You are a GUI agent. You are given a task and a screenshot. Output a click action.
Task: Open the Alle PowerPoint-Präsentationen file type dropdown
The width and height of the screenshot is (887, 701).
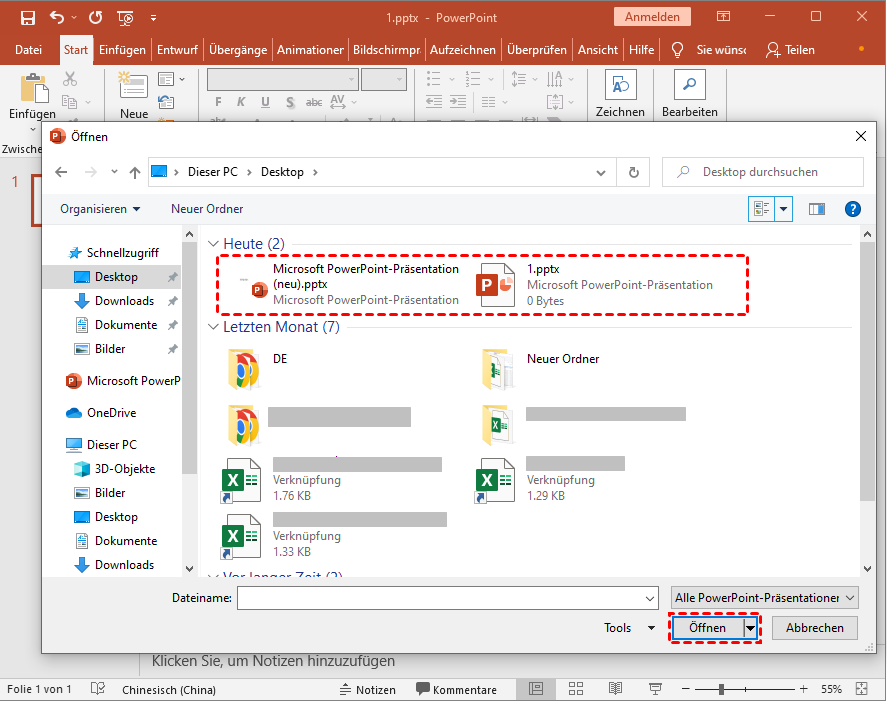765,597
